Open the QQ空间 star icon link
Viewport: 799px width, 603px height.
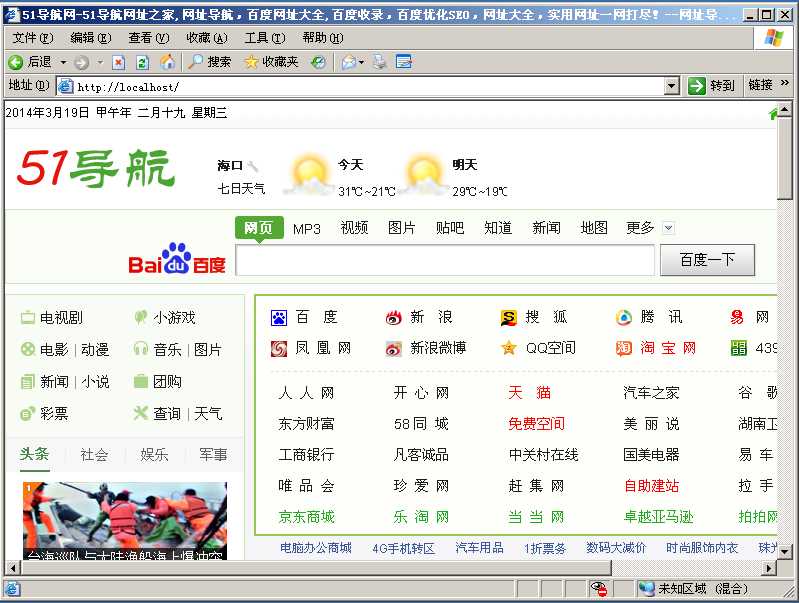pyautogui.click(x=509, y=349)
